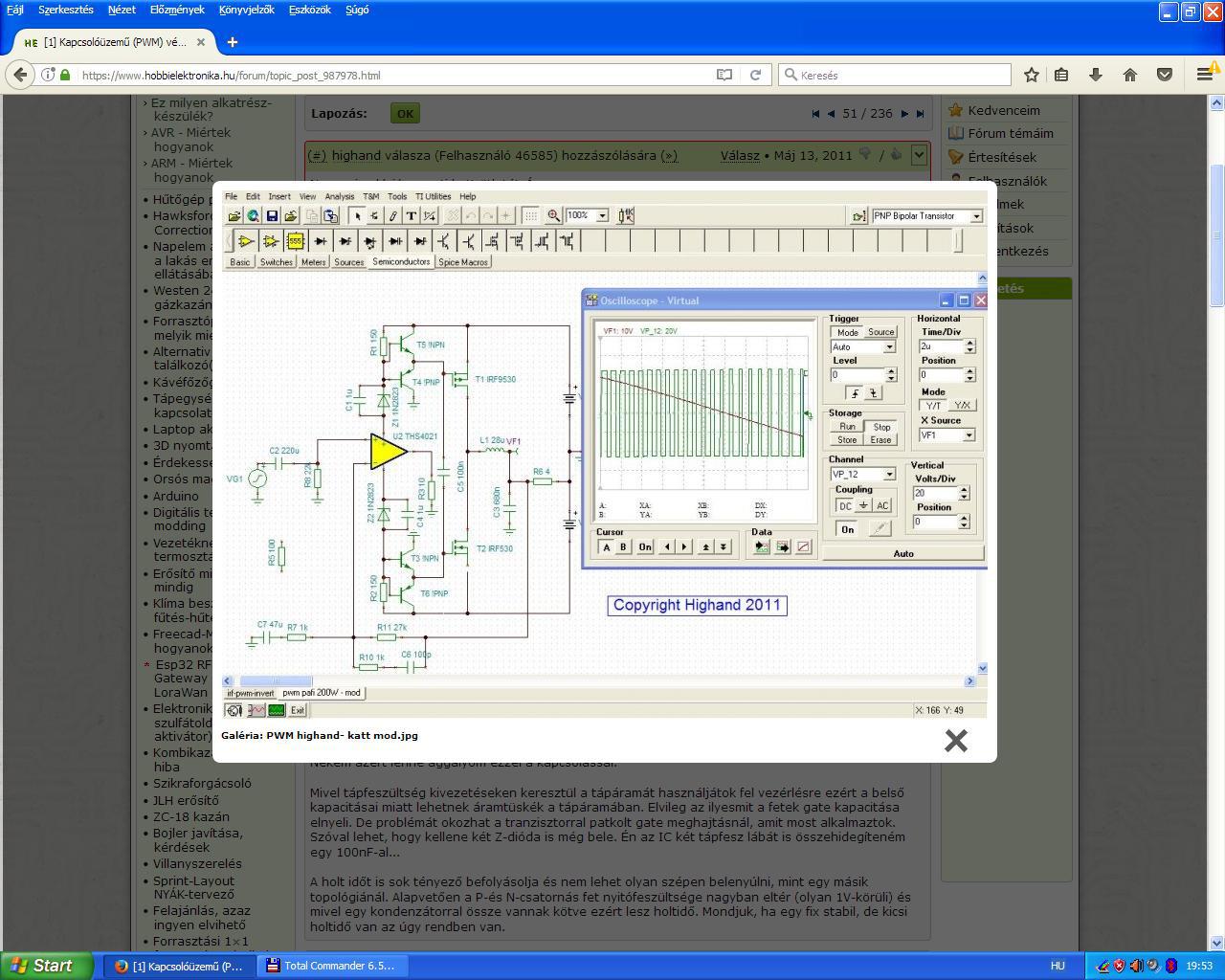The height and width of the screenshot is (980, 1225).
Task: Click the OK button next to Lapozás
Action: click(405, 113)
